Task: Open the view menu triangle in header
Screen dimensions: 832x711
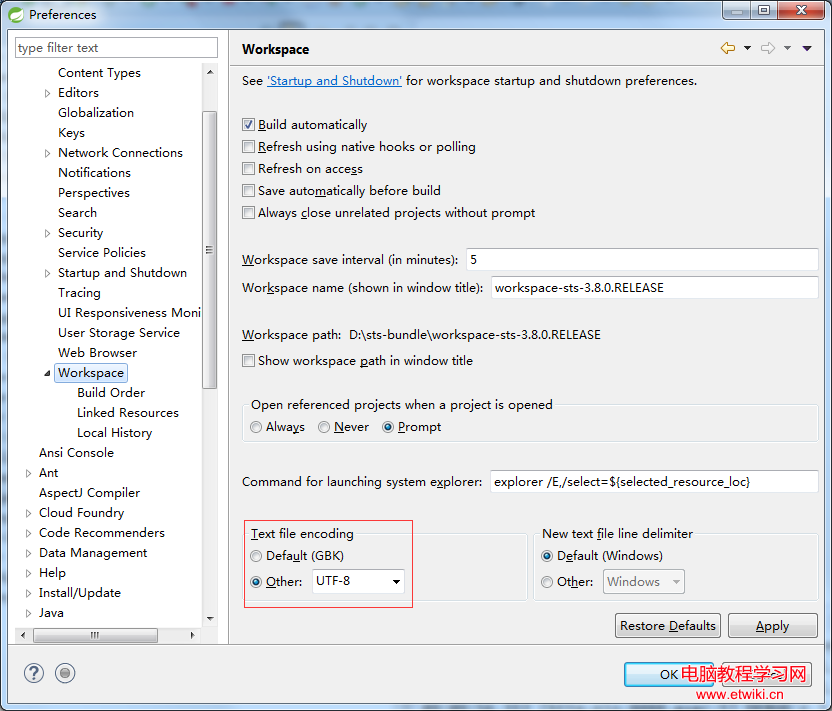Action: tap(807, 48)
